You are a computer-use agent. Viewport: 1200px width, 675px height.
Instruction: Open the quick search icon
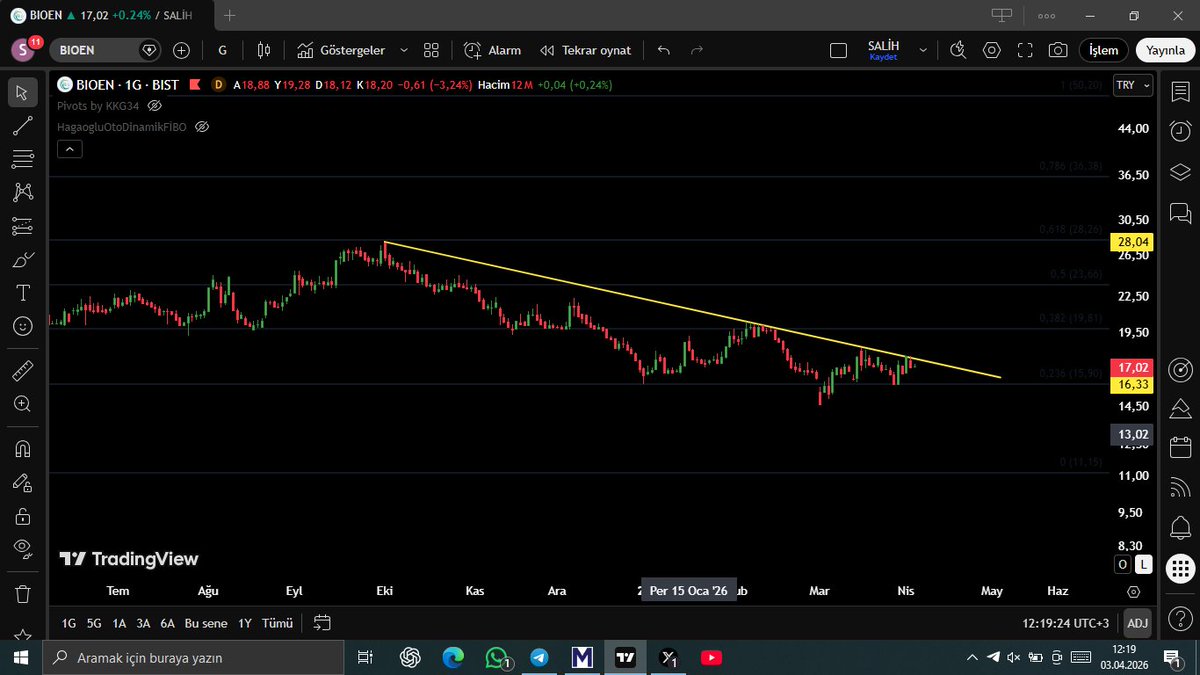(958, 50)
